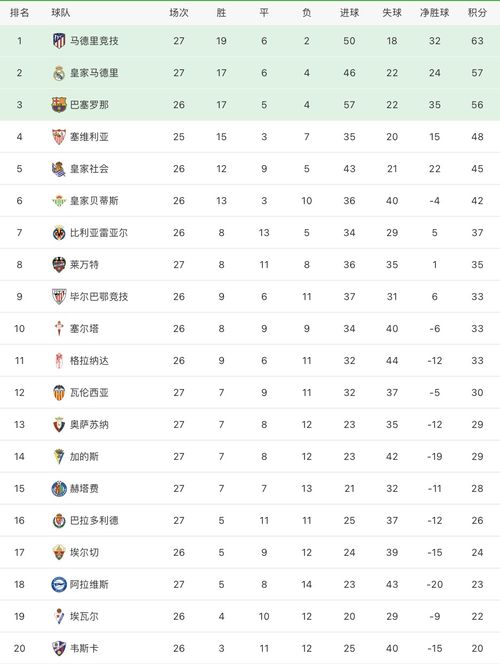Tap the Villarreal yellow crest
The width and height of the screenshot is (500, 664).
[x=59, y=232]
